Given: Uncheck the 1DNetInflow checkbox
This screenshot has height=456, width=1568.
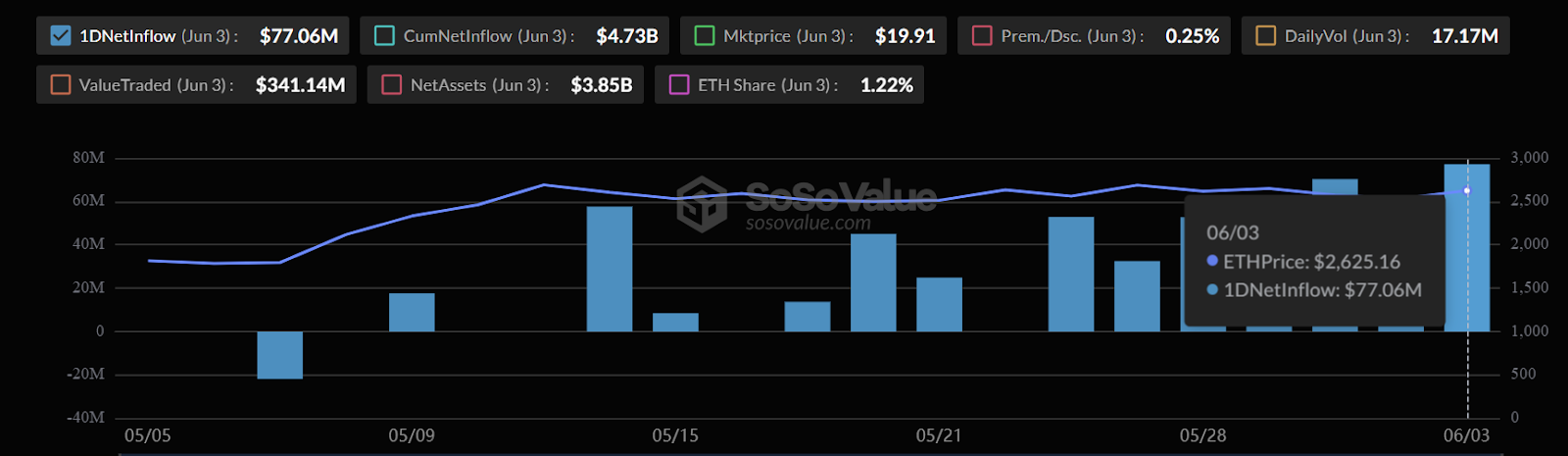Looking at the screenshot, I should pyautogui.click(x=61, y=36).
